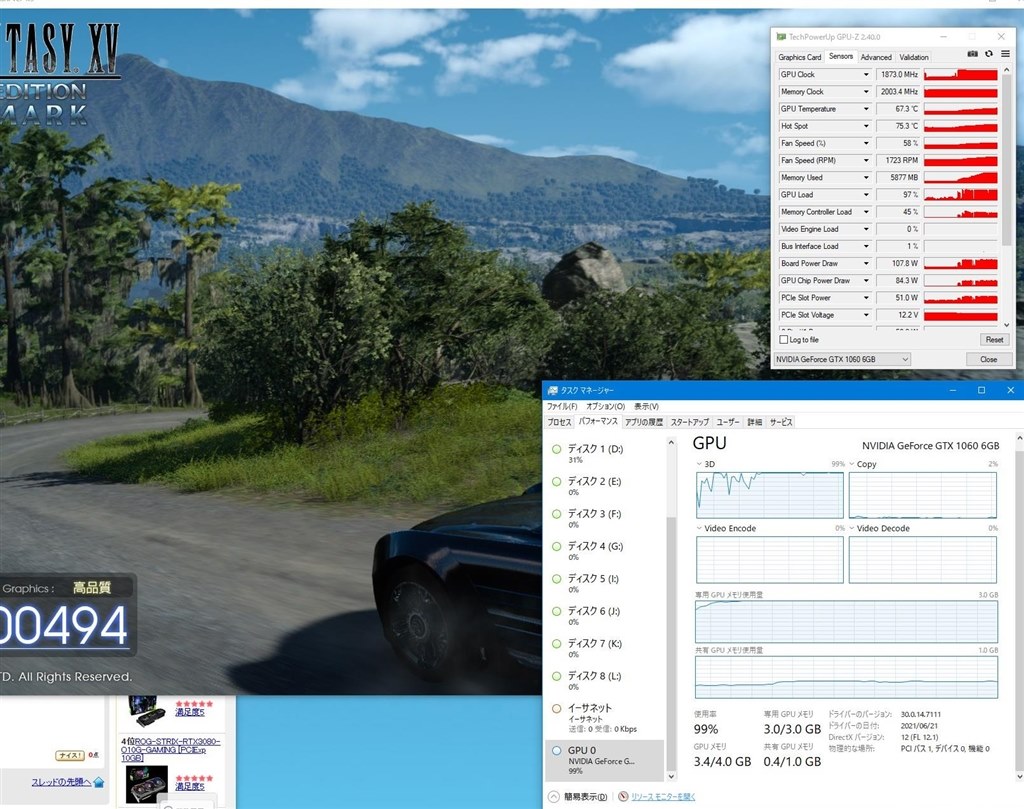Viewport: 1024px width, 809px height.
Task: Open the Memory Clock sensor dropdown
Action: (x=866, y=91)
